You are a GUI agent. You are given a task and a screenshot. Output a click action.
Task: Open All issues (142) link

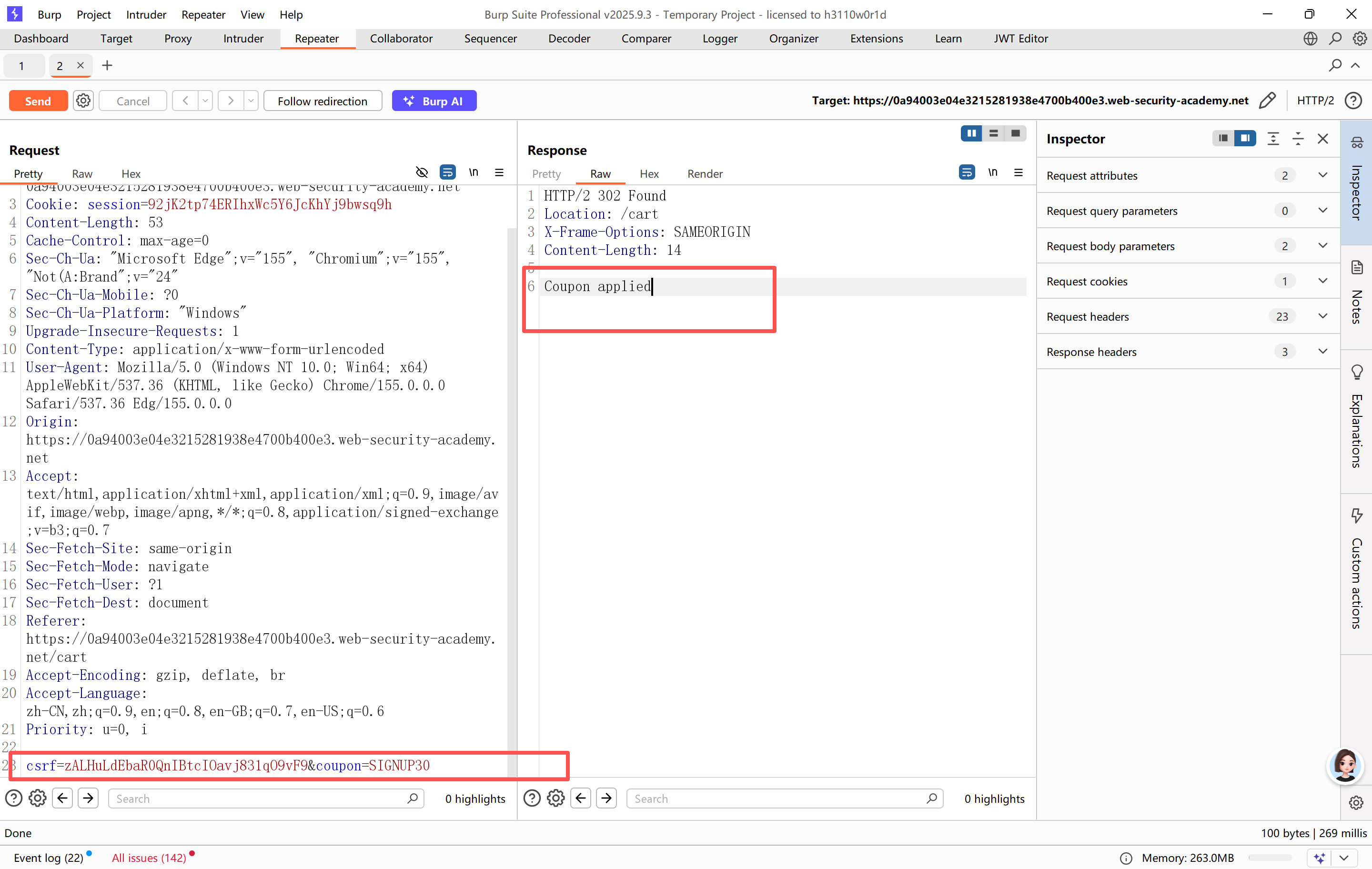pyautogui.click(x=149, y=858)
